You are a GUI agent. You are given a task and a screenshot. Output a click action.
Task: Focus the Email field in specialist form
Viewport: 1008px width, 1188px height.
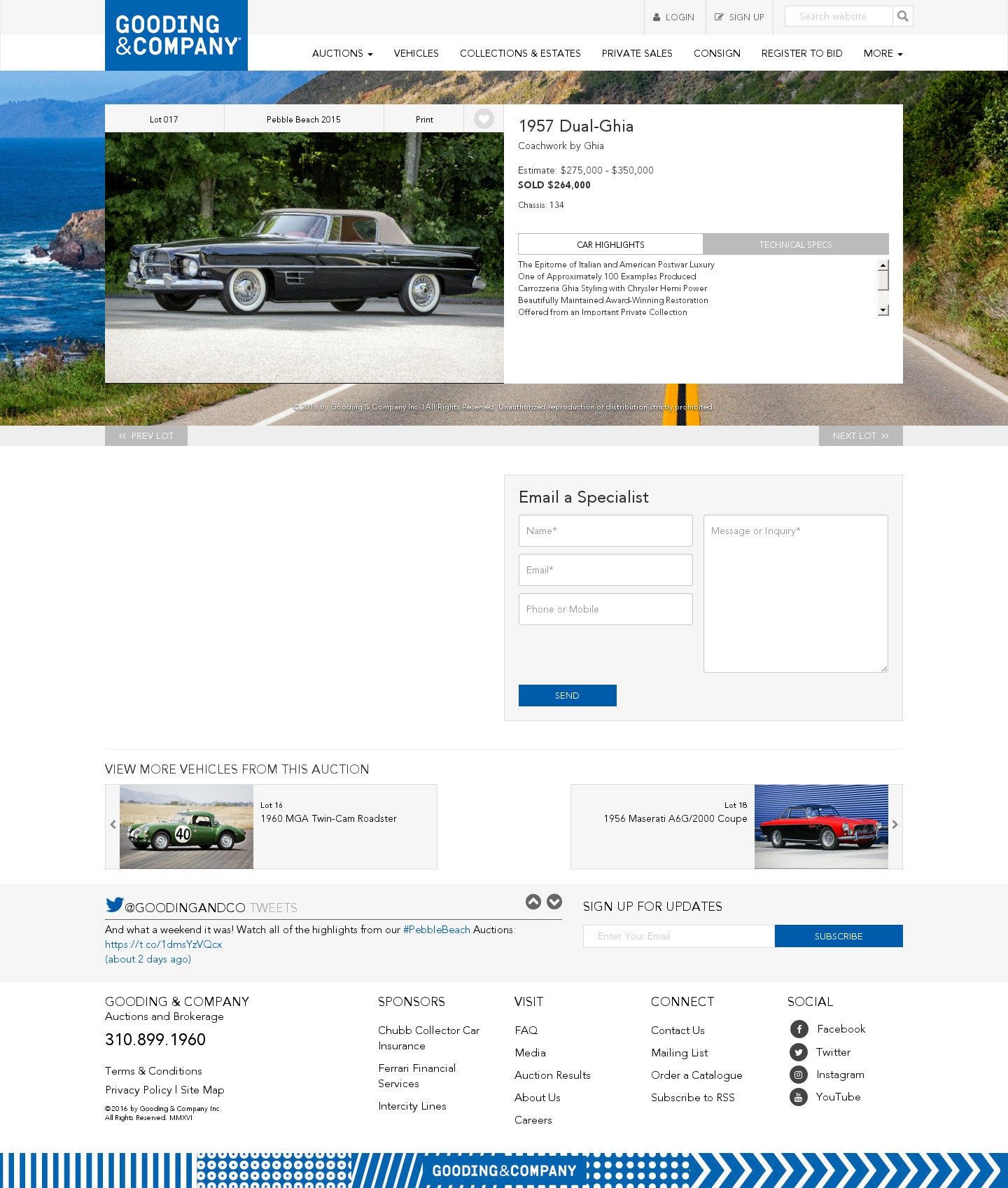point(605,570)
